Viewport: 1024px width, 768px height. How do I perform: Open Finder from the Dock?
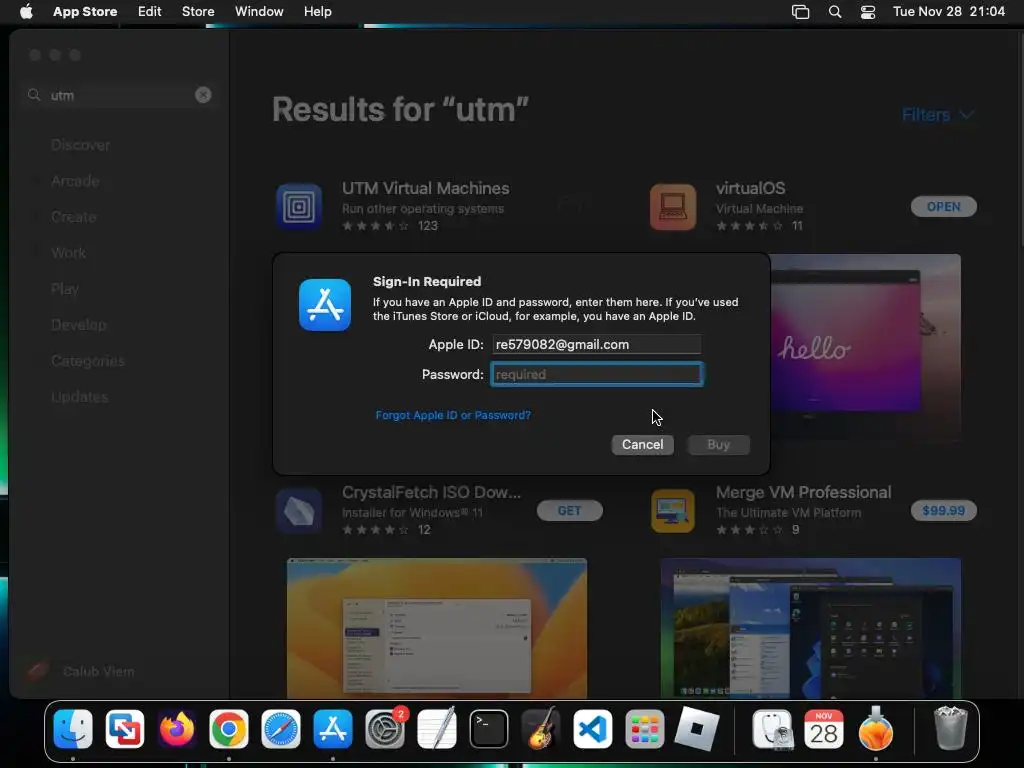coord(73,729)
